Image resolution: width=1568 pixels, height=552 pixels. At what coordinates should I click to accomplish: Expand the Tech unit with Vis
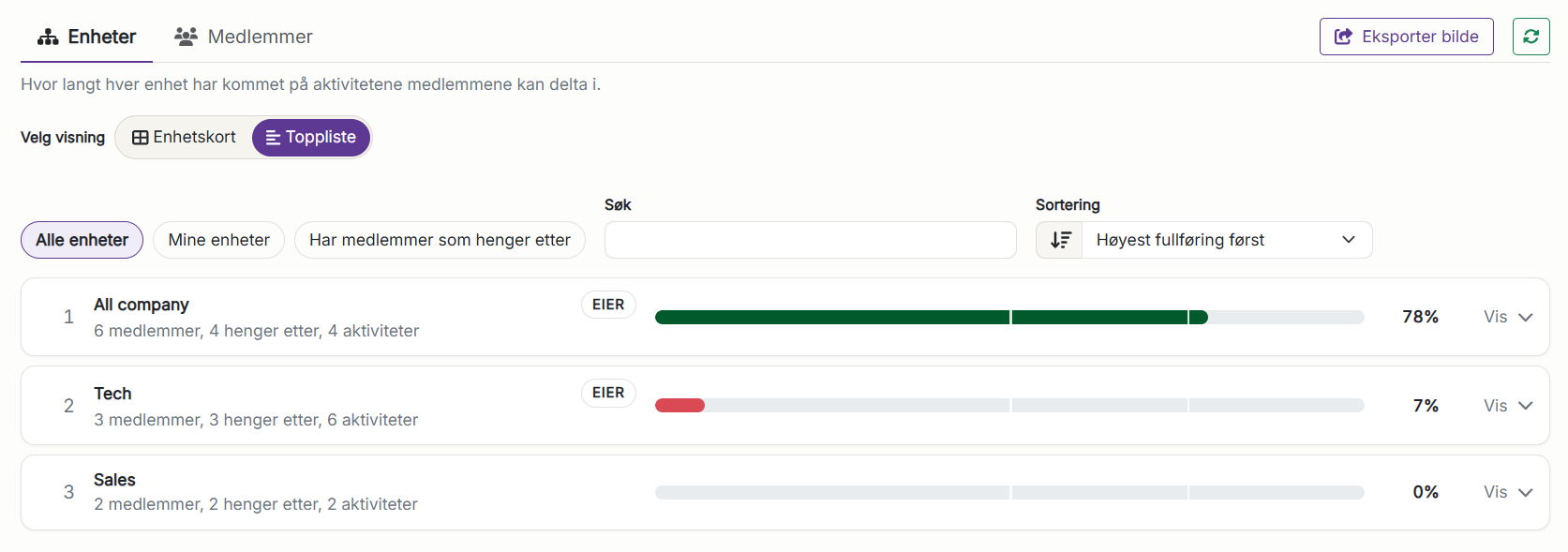coord(1507,406)
